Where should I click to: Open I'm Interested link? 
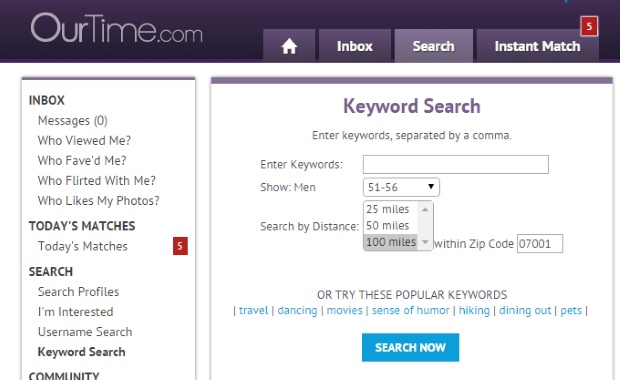[x=76, y=312]
